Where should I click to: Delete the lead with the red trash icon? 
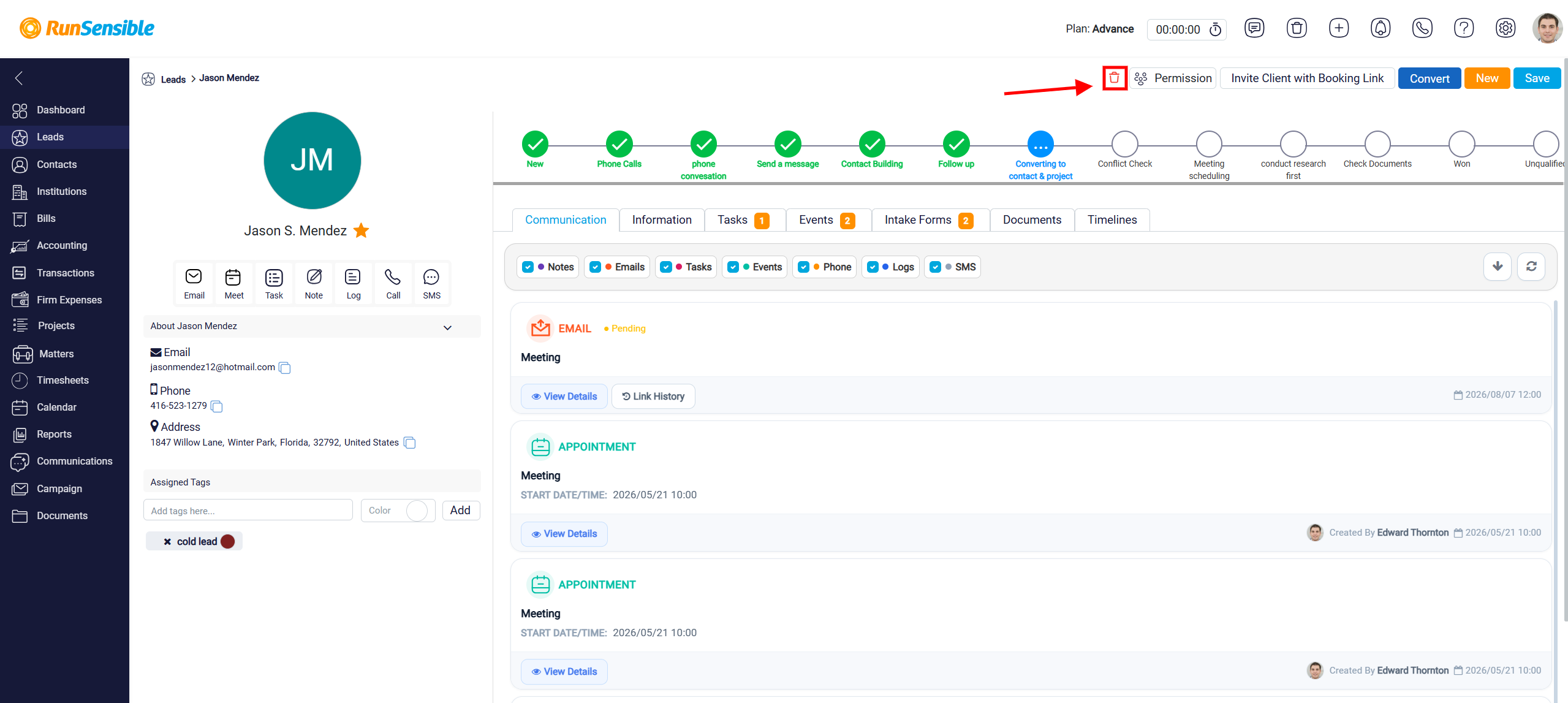1114,78
